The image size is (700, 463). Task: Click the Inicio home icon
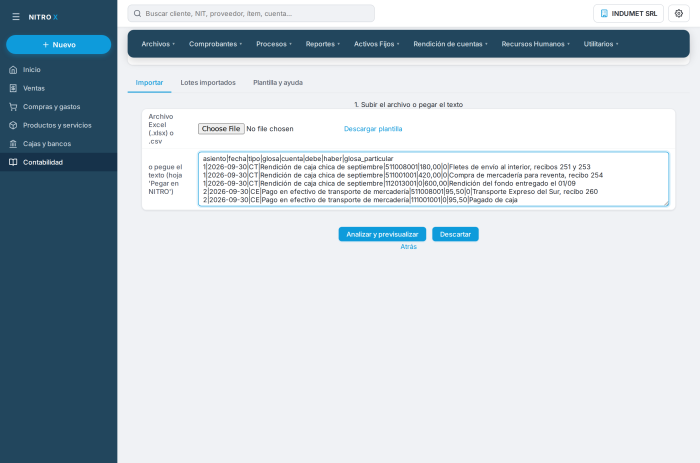click(x=13, y=70)
